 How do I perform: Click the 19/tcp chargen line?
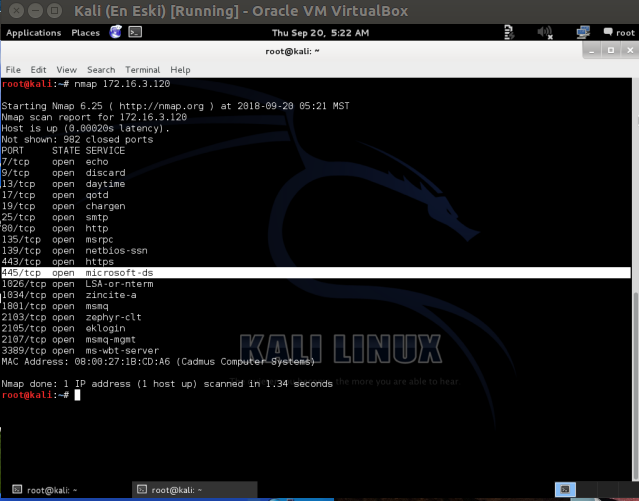(x=63, y=206)
